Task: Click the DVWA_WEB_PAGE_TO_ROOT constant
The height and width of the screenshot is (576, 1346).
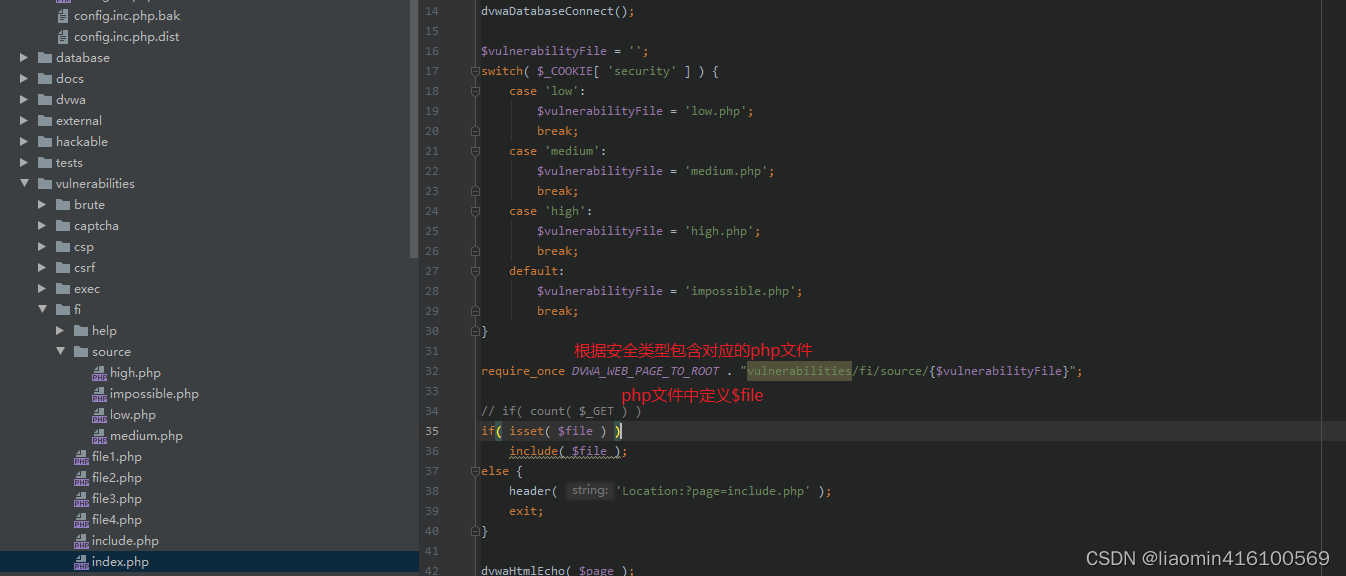Action: (x=645, y=371)
